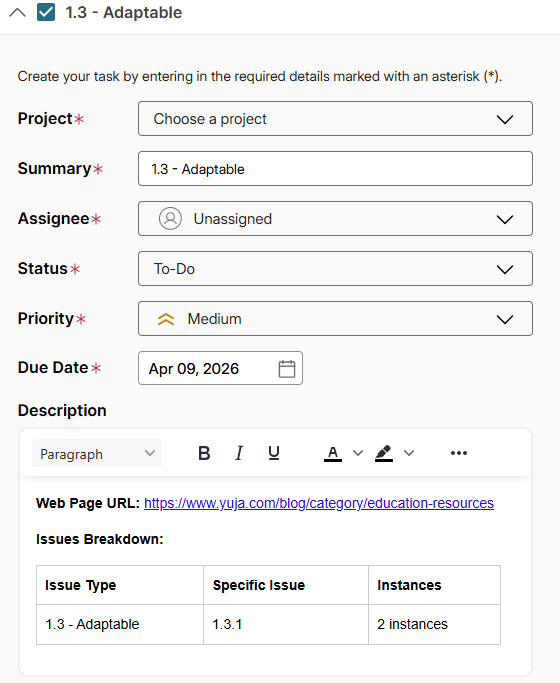The width and height of the screenshot is (560, 683).
Task: Click the 1.3.1 table cell
Action: tap(286, 624)
